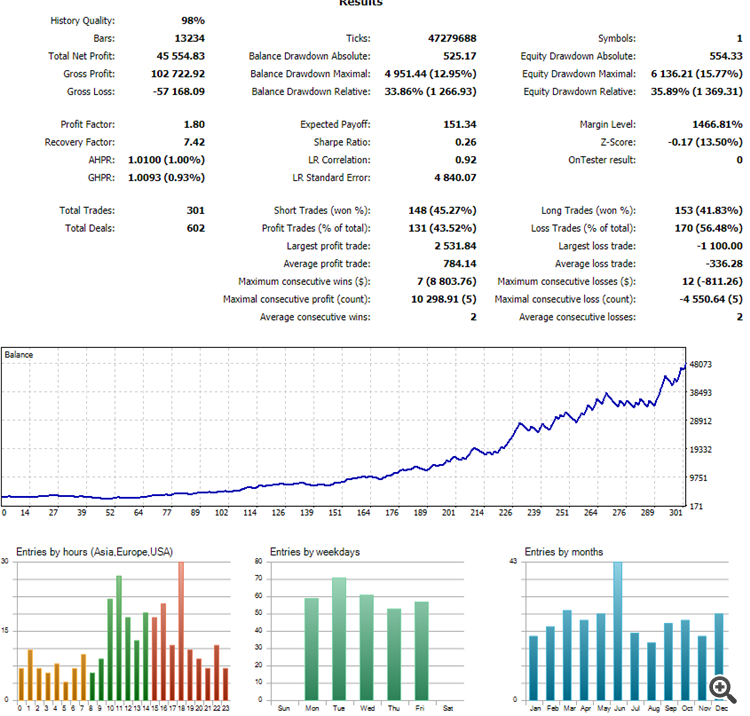Click the Equity Drawdown Maximal value
Viewport: 750px width, 716px height.
tap(696, 74)
